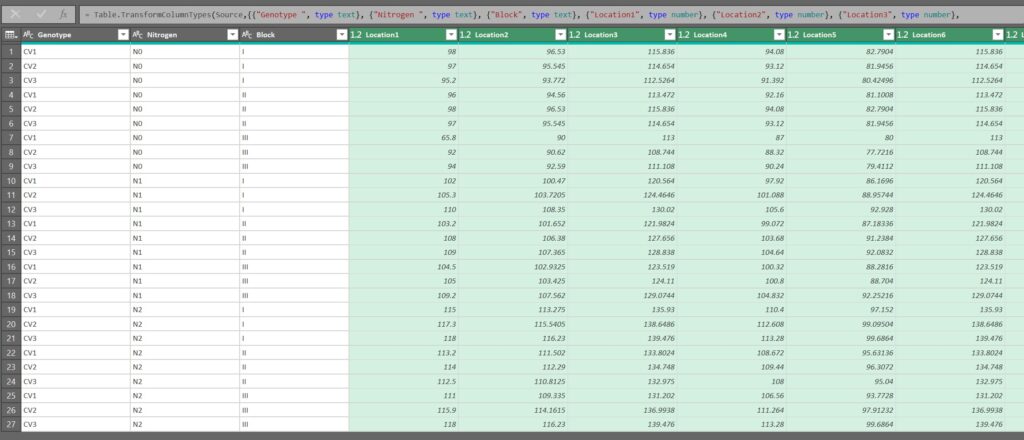Click the ABC data type icon for Genotype

point(29,35)
